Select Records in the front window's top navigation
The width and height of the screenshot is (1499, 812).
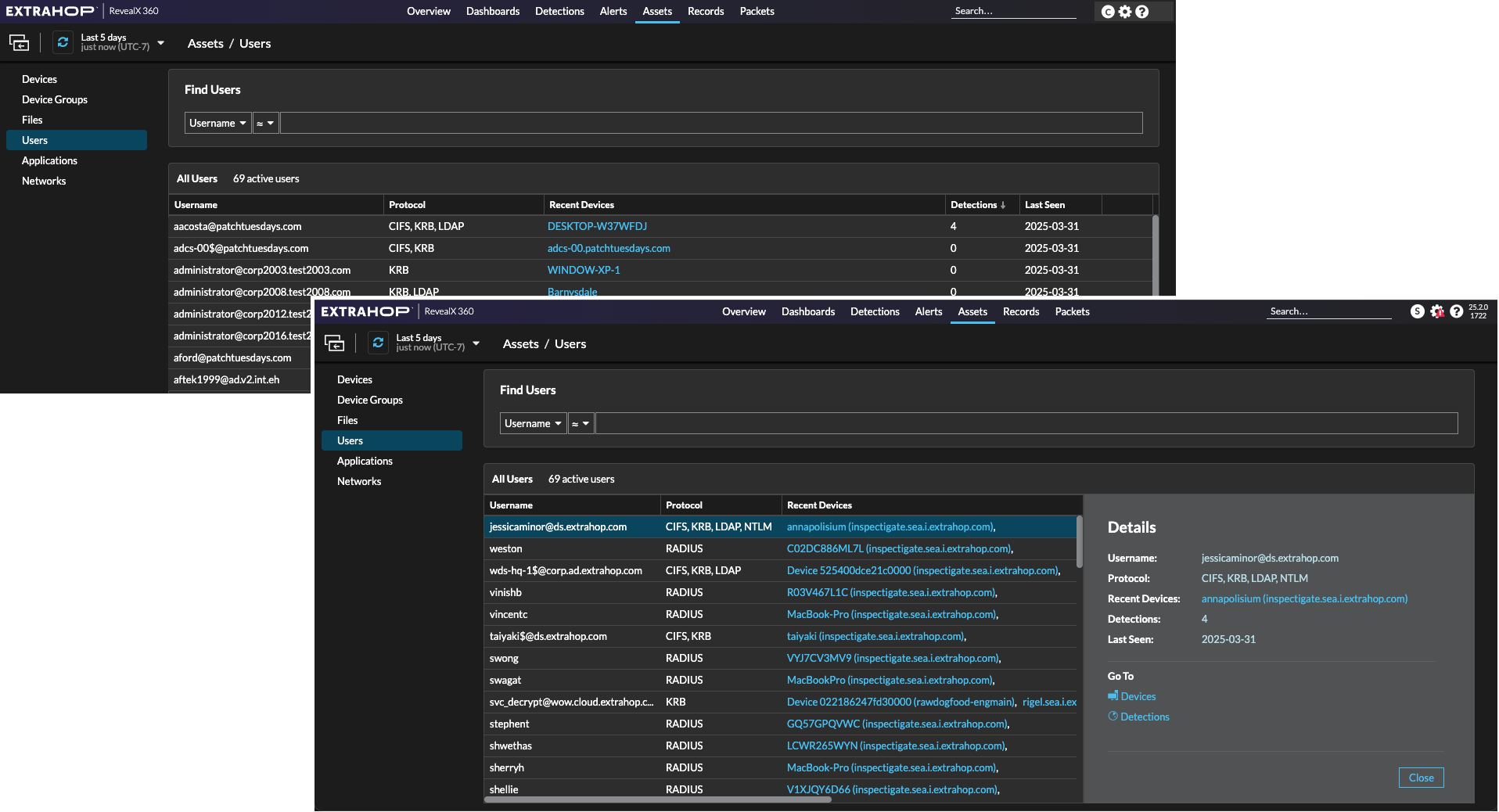1021,311
